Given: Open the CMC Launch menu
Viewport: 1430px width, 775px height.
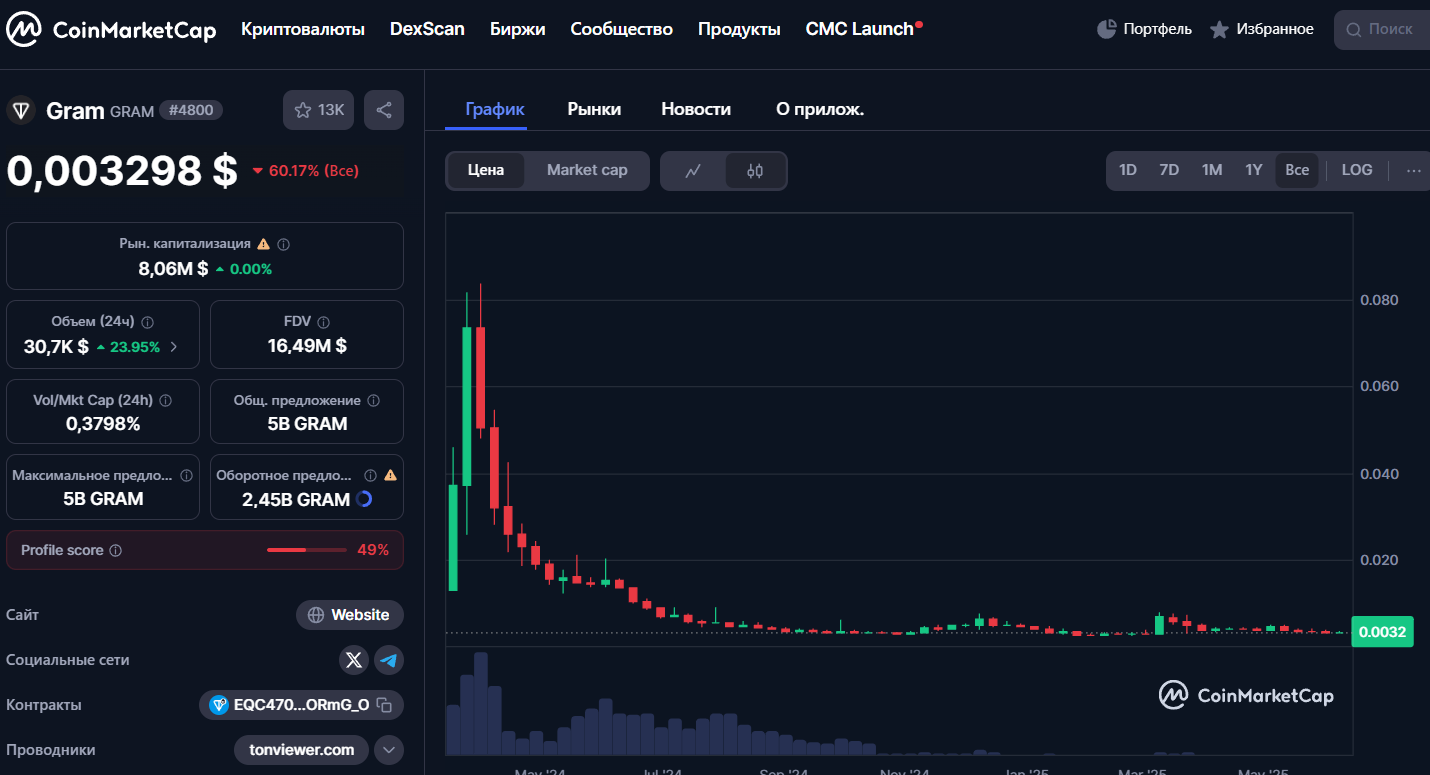Looking at the screenshot, I should 864,29.
